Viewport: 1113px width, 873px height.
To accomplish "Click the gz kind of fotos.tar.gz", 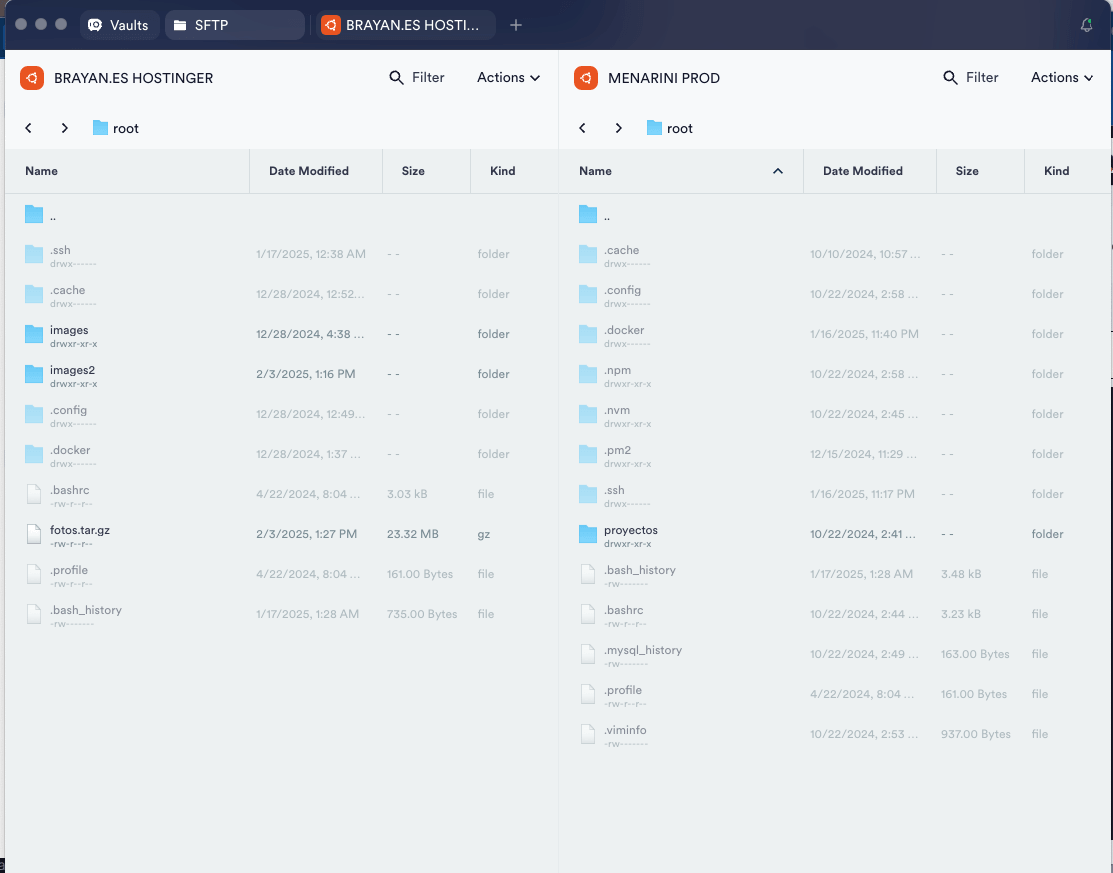I will click(x=483, y=534).
